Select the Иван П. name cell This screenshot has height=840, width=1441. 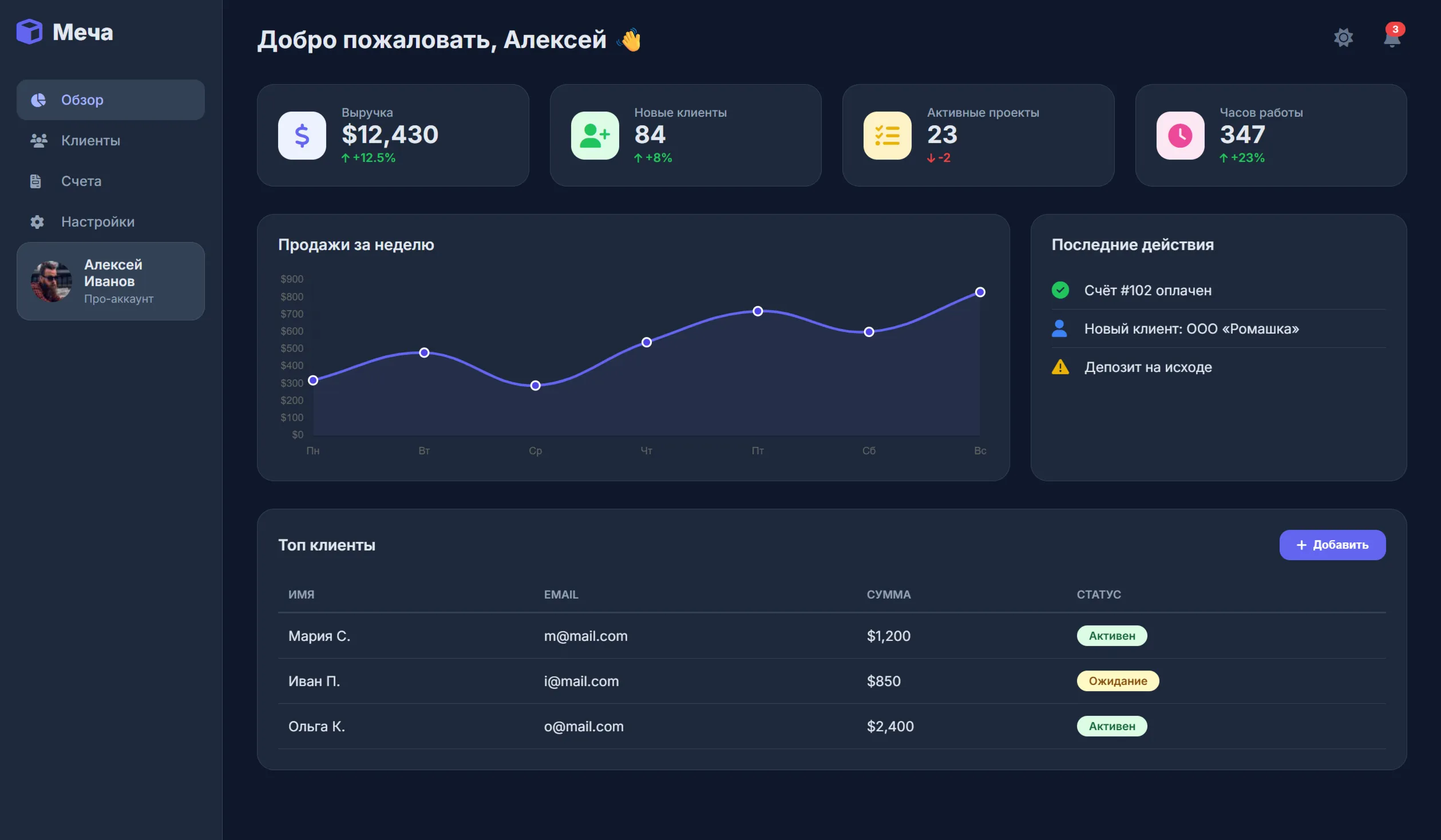tap(314, 681)
